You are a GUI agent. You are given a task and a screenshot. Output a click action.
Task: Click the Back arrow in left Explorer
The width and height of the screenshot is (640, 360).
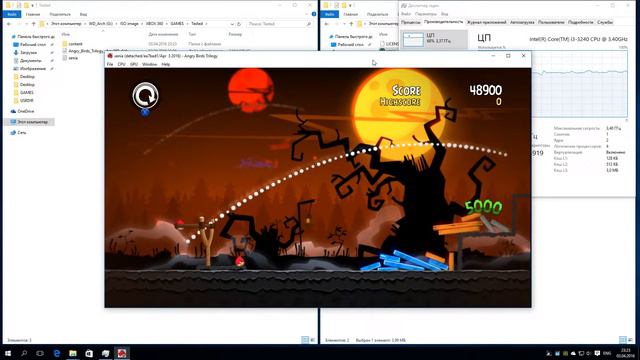pyautogui.click(x=9, y=24)
